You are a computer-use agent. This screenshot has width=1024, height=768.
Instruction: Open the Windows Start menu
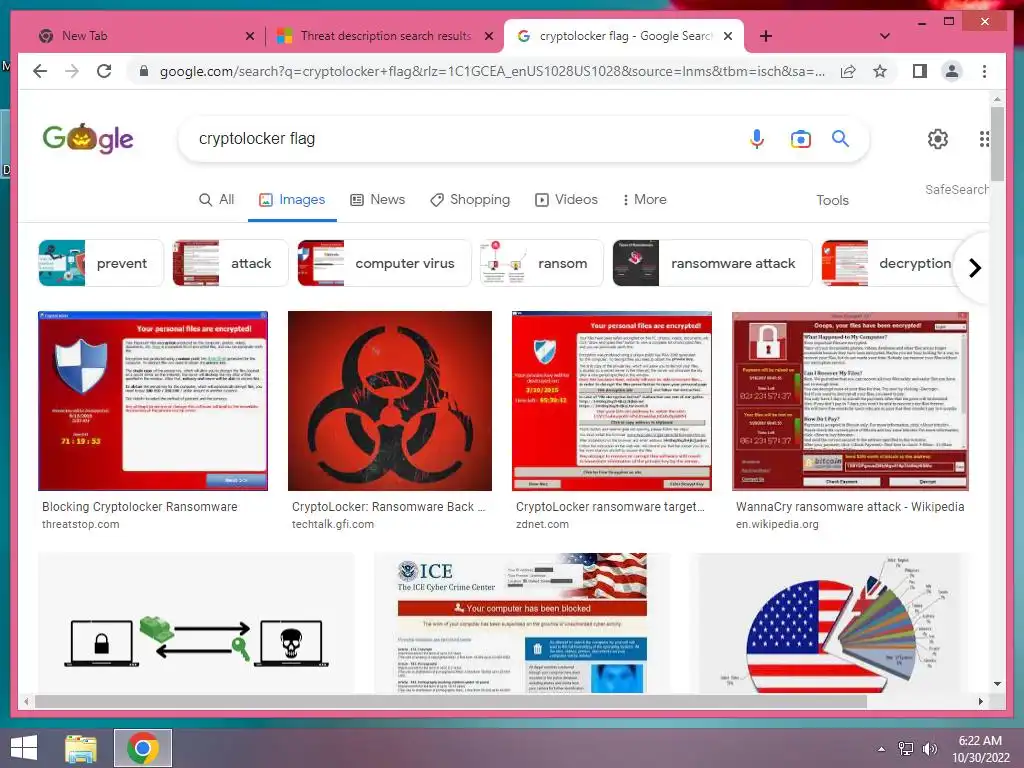click(24, 748)
